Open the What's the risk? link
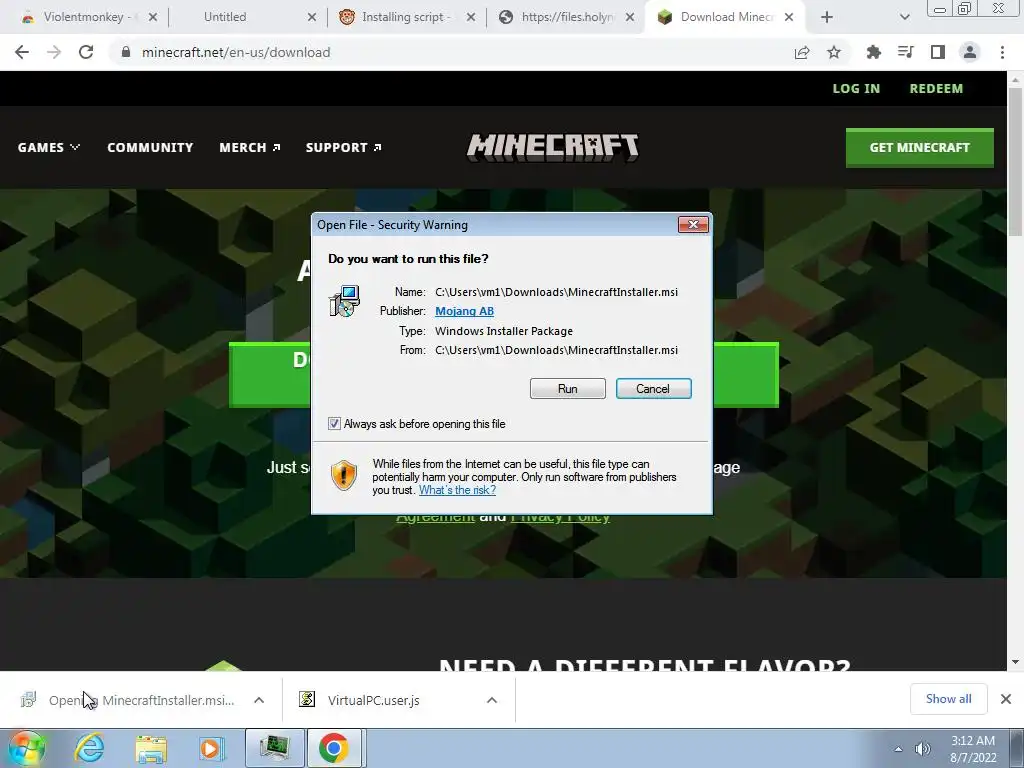The width and height of the screenshot is (1024, 768). [x=457, y=490]
